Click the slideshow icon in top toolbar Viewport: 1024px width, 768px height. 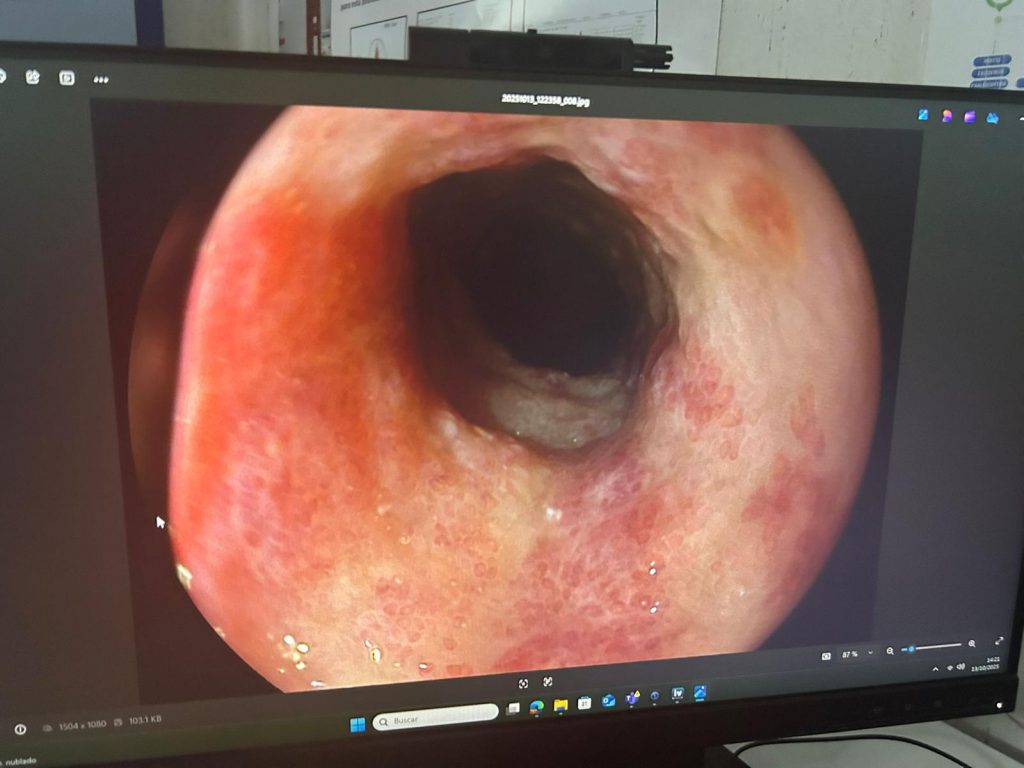pos(67,78)
